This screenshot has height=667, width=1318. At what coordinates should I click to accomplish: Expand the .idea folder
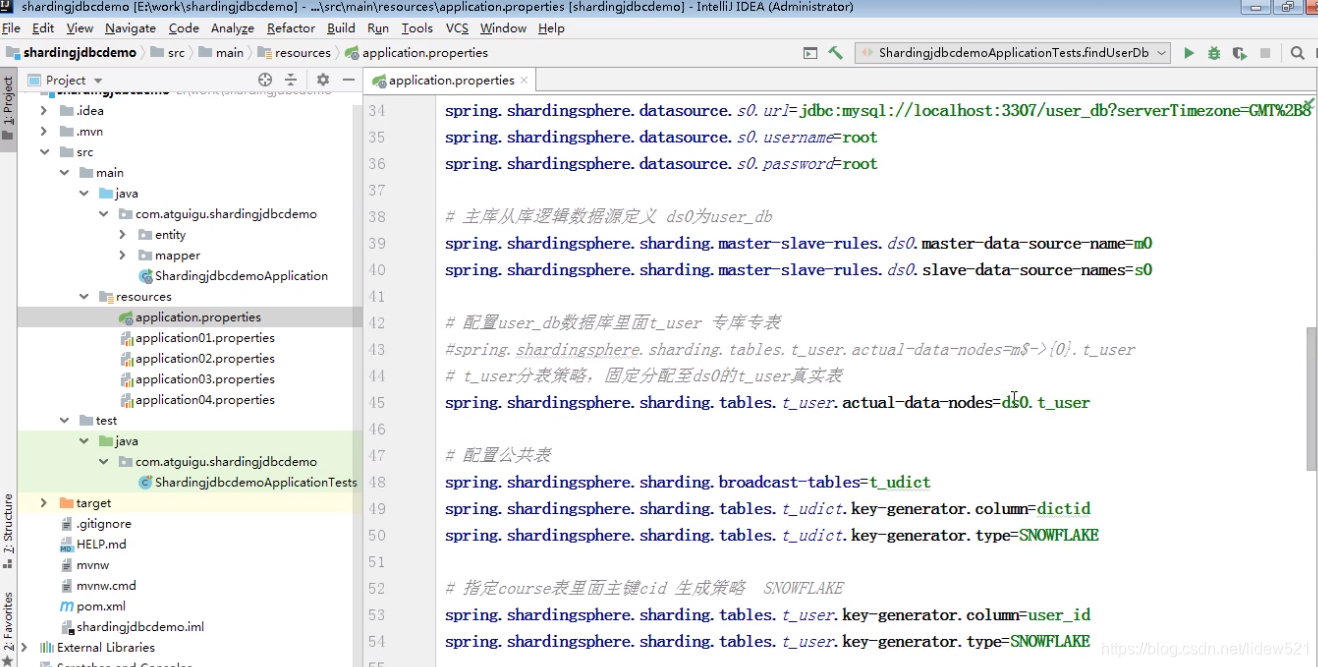point(44,111)
